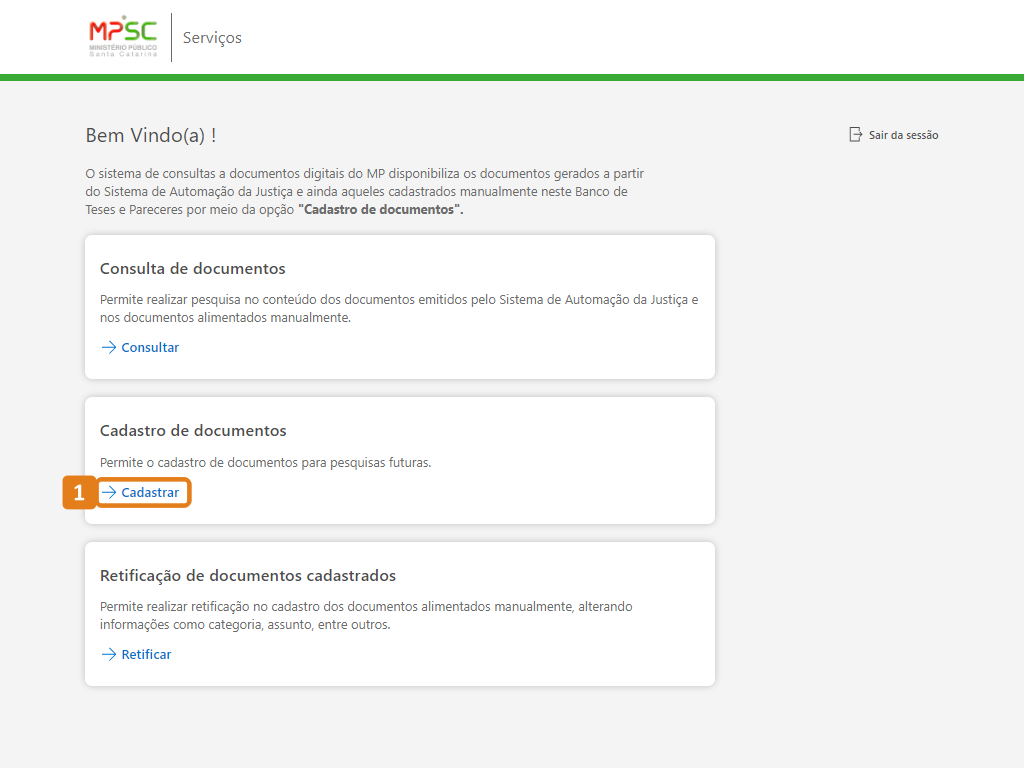Click the 'Permite o cadastro de documentos' description
This screenshot has height=768, width=1024.
265,463
